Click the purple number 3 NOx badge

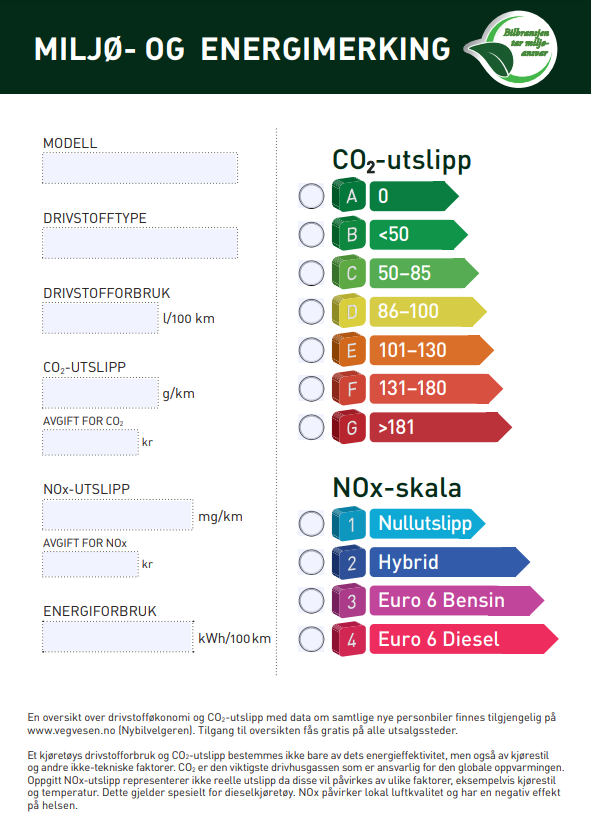[x=349, y=601]
